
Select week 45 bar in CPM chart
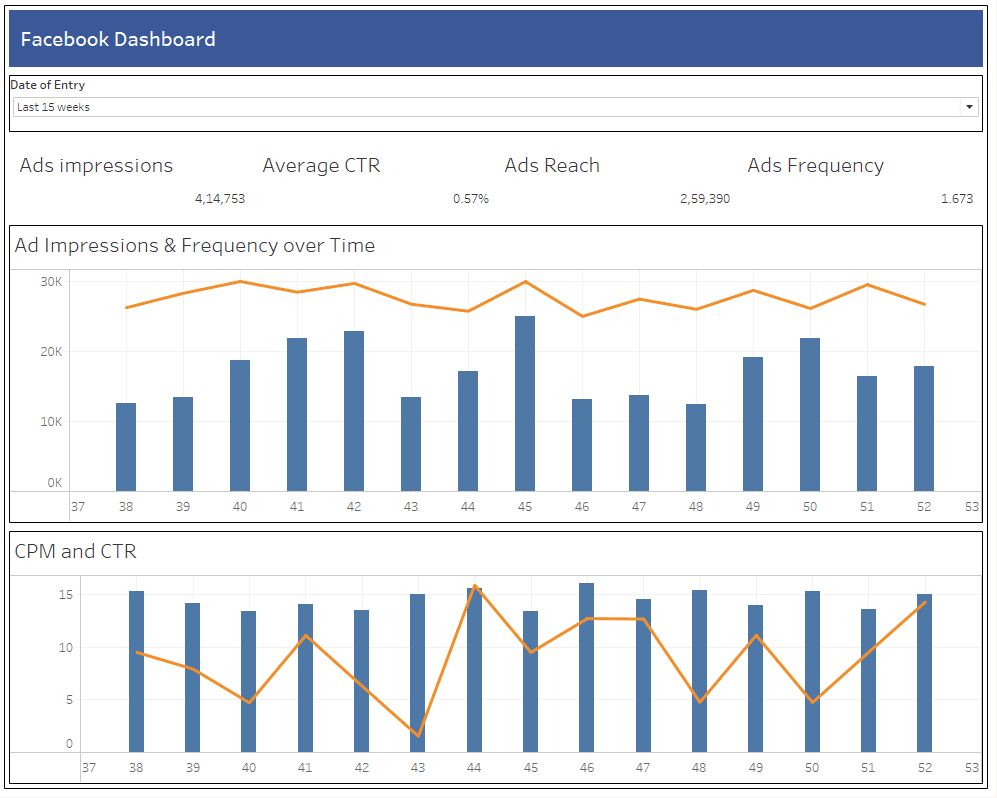[530, 682]
